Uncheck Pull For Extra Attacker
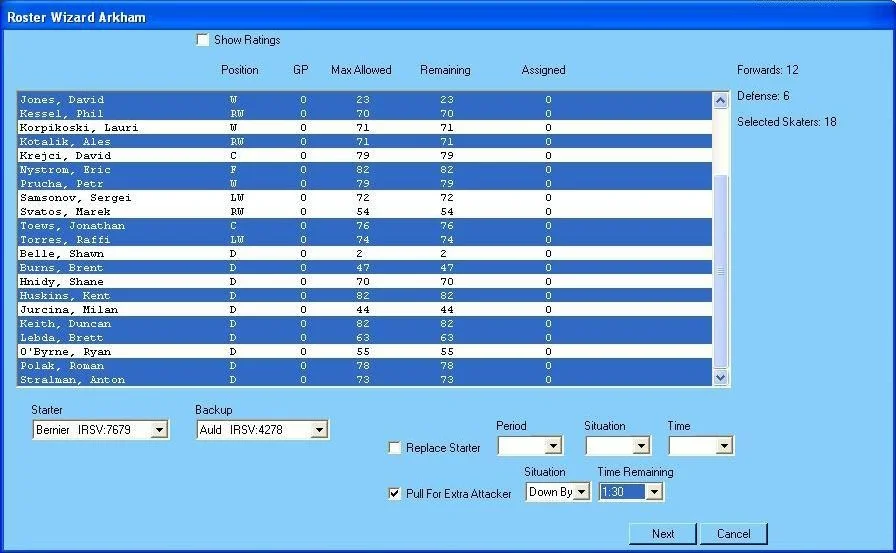The image size is (896, 553). [395, 493]
